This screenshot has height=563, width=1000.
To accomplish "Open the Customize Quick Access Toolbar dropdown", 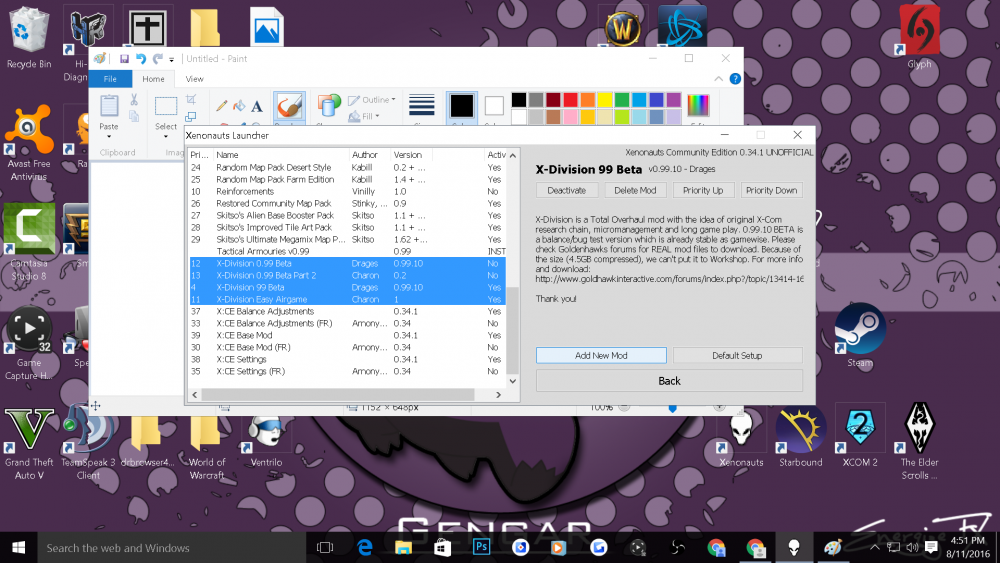I will 172,59.
